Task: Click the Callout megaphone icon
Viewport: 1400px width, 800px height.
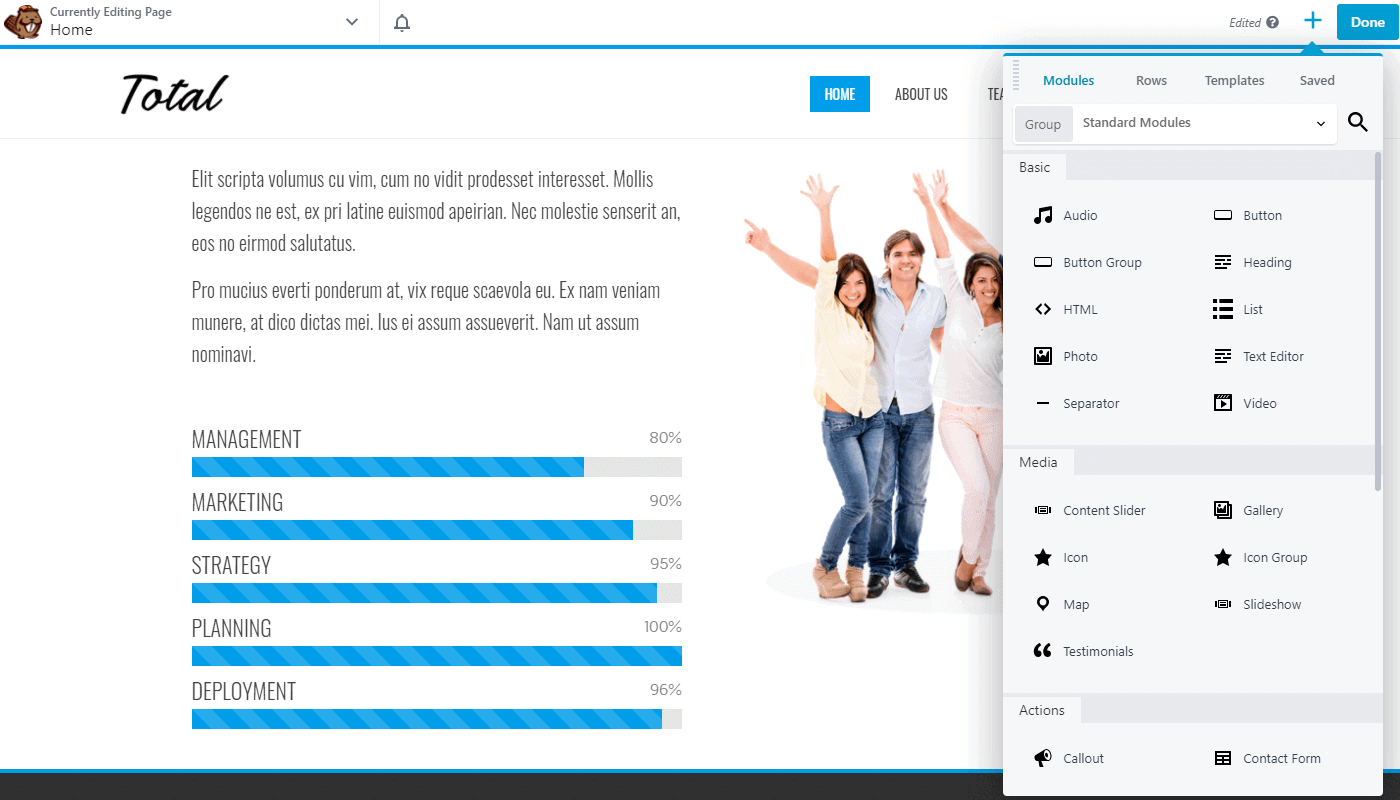Action: click(1043, 758)
